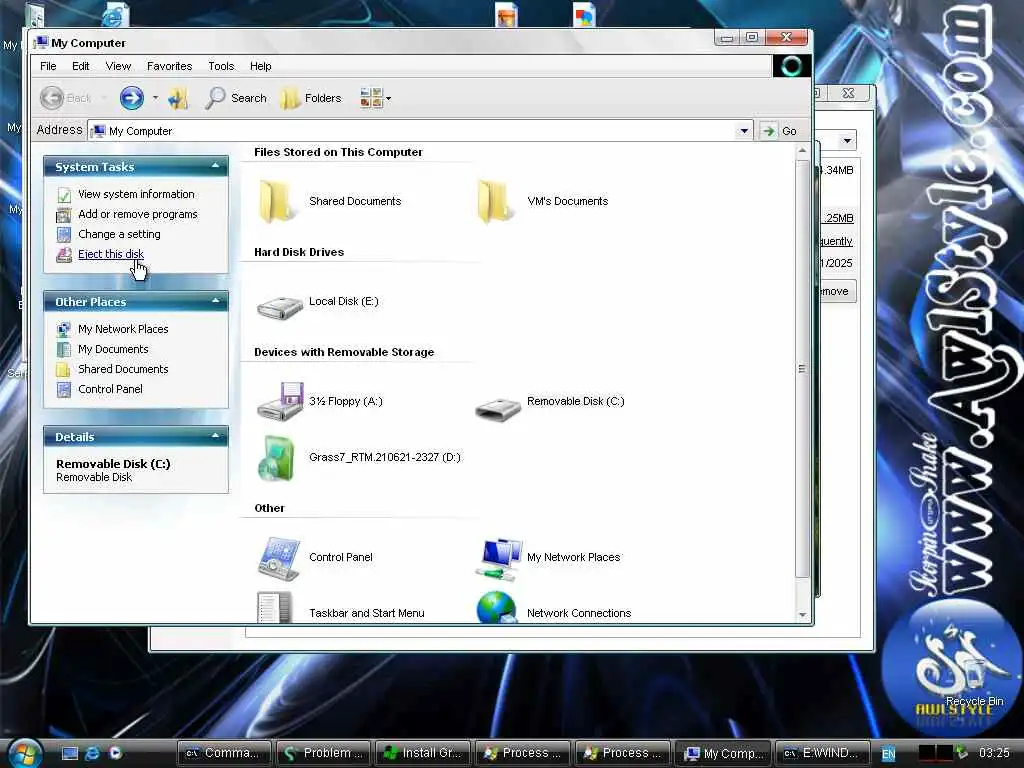The width and height of the screenshot is (1024, 768).
Task: Open the View menu
Action: coord(118,66)
